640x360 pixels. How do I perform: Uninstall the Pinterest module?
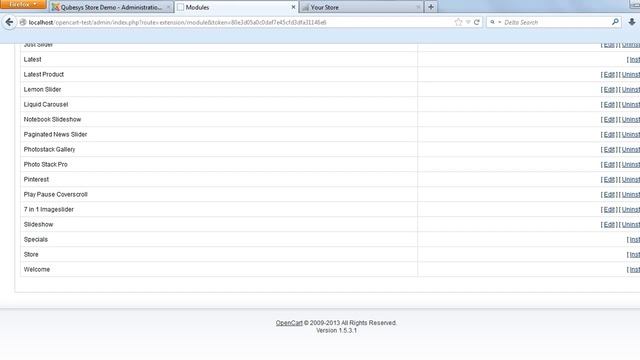[x=631, y=179]
